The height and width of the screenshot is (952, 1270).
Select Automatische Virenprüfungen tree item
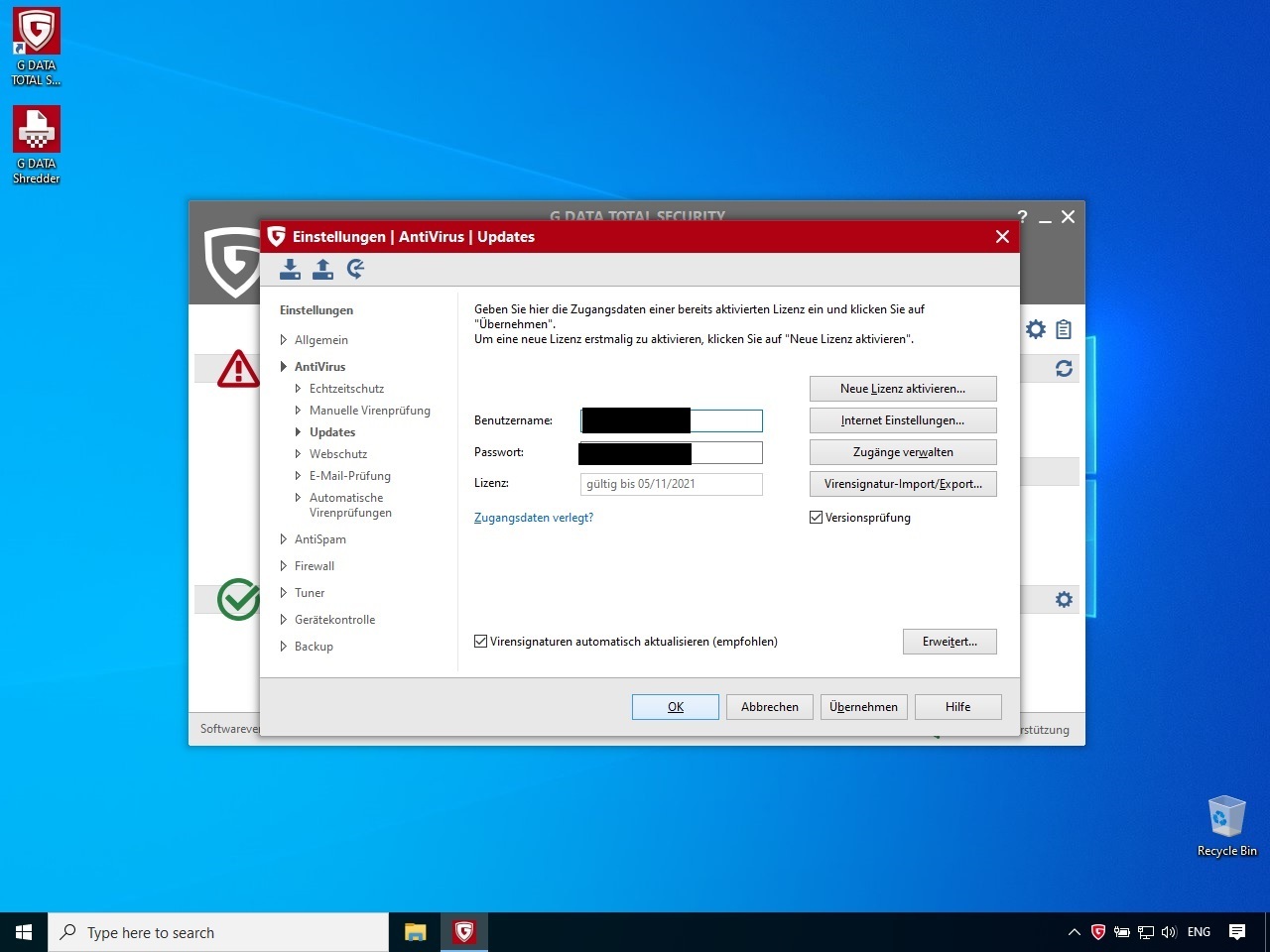click(350, 505)
